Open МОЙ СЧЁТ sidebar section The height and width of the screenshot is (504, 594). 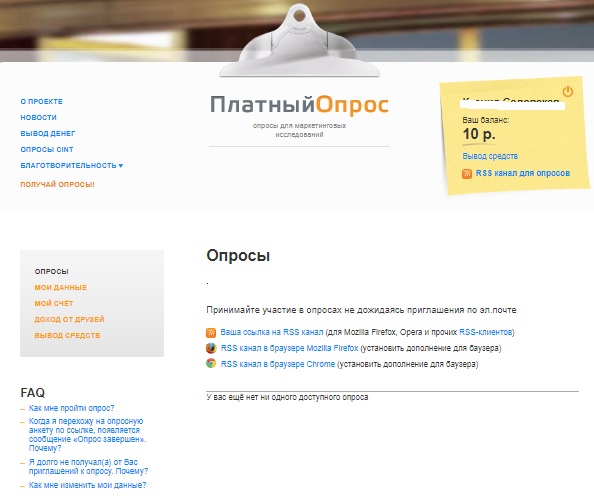[x=54, y=303]
